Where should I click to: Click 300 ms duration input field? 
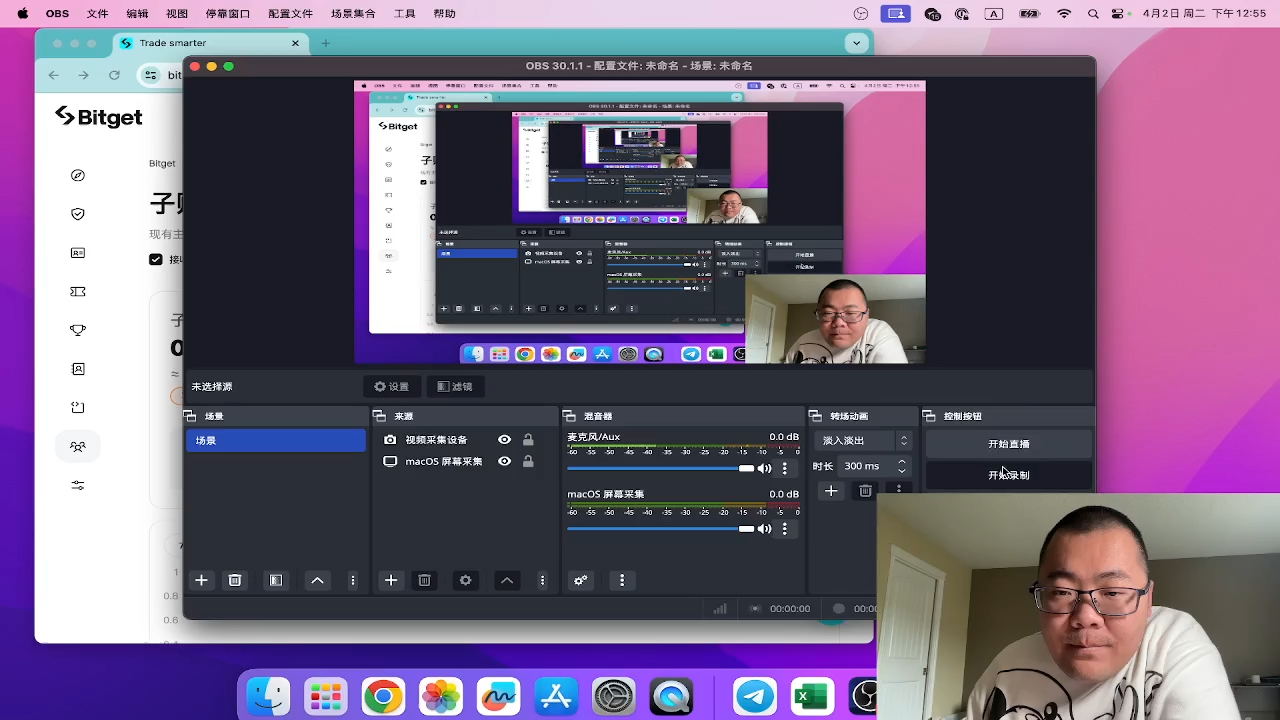coord(865,466)
